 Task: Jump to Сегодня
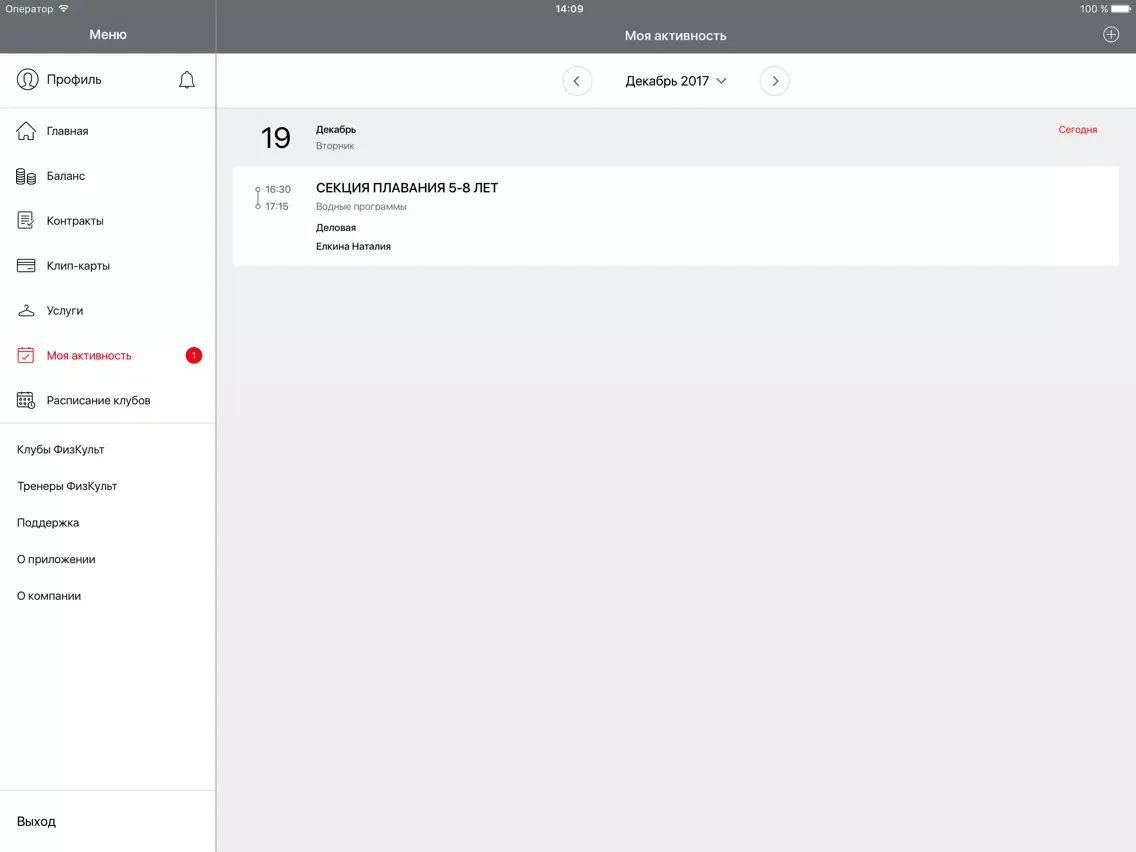(1077, 130)
